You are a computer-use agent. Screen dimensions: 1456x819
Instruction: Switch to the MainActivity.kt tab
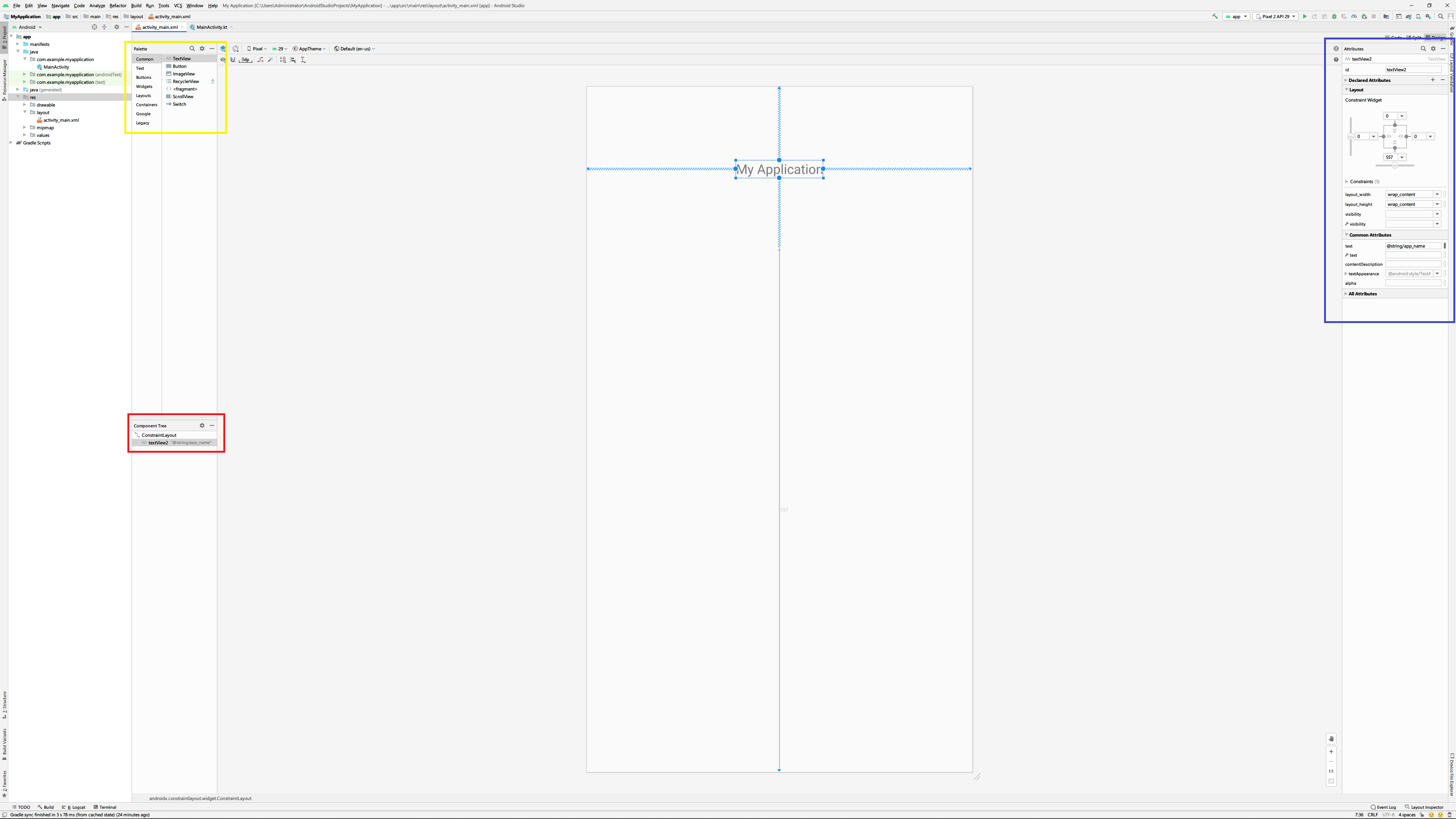click(212, 27)
